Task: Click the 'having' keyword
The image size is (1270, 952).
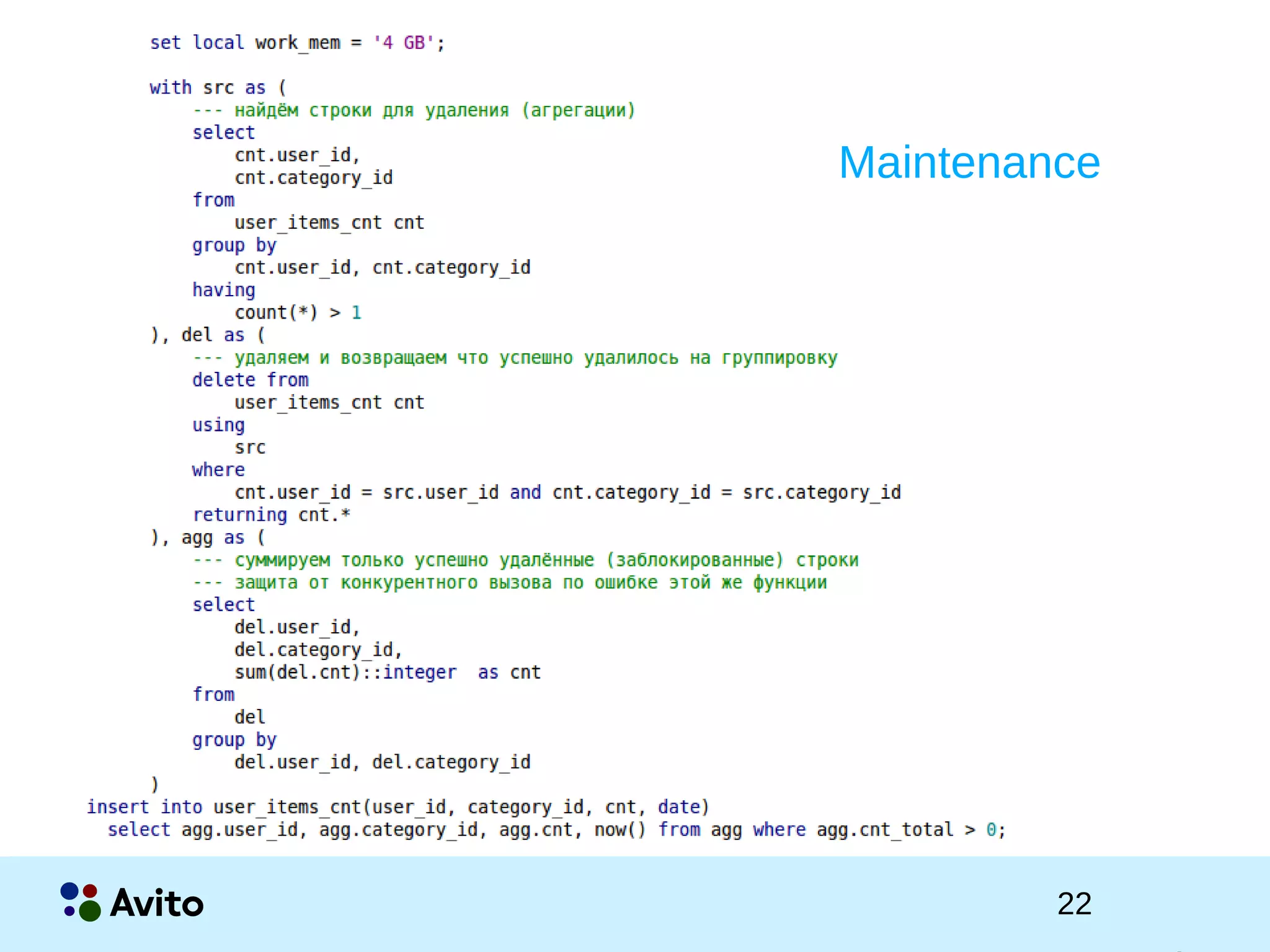Action: [x=223, y=290]
